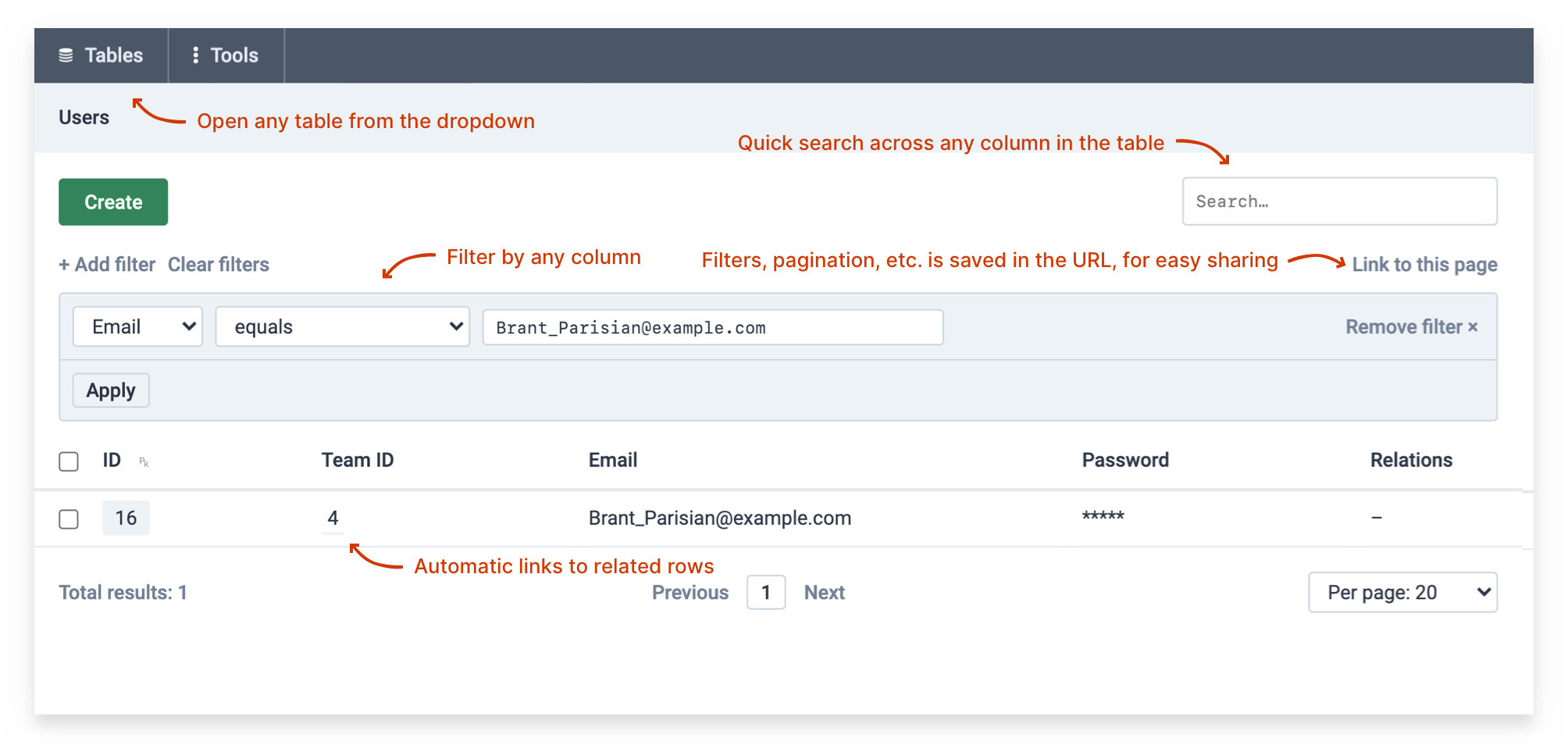
Task: Go to the Next results page
Action: 825,593
